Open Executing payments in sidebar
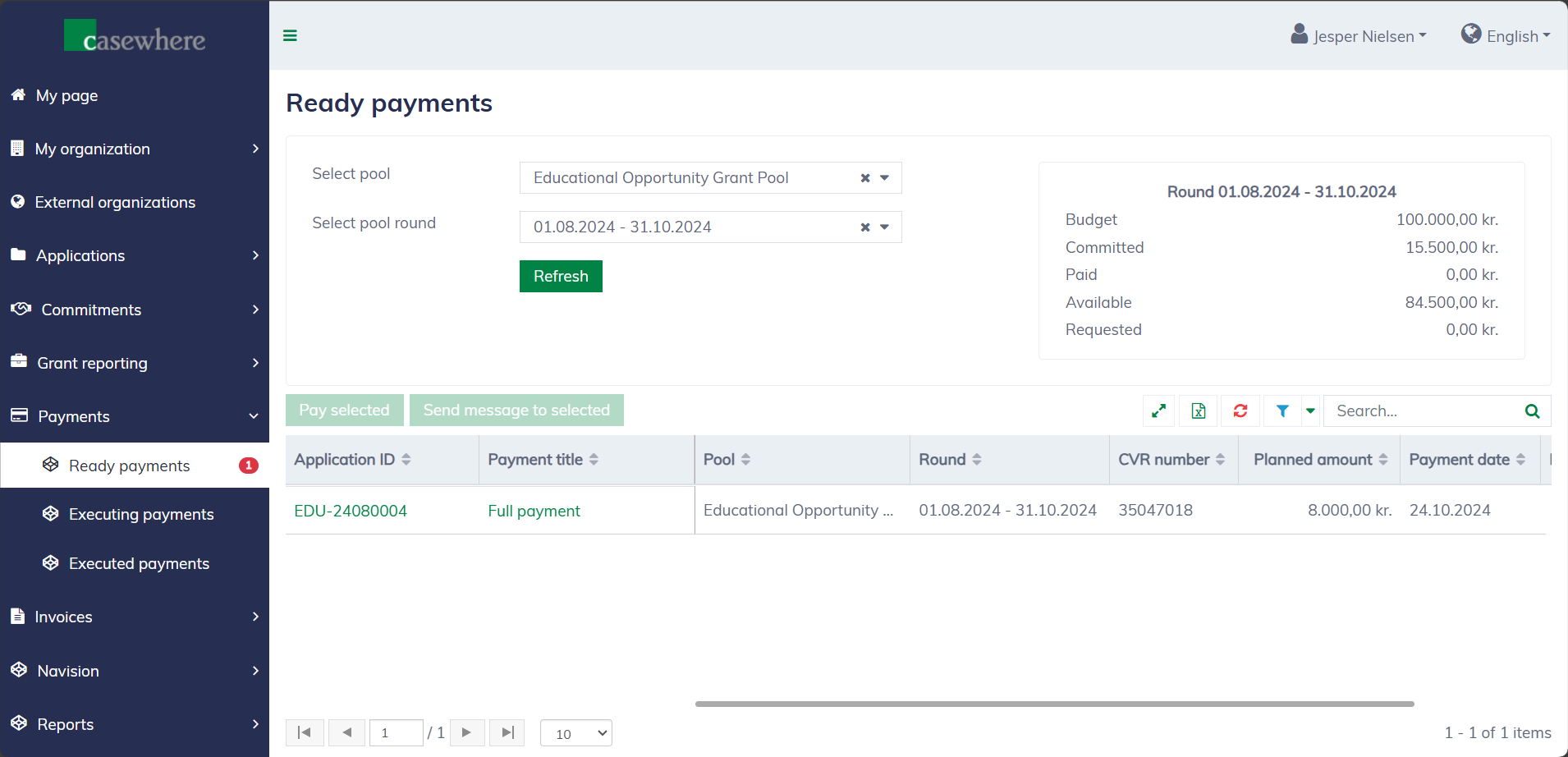1568x757 pixels. [141, 515]
